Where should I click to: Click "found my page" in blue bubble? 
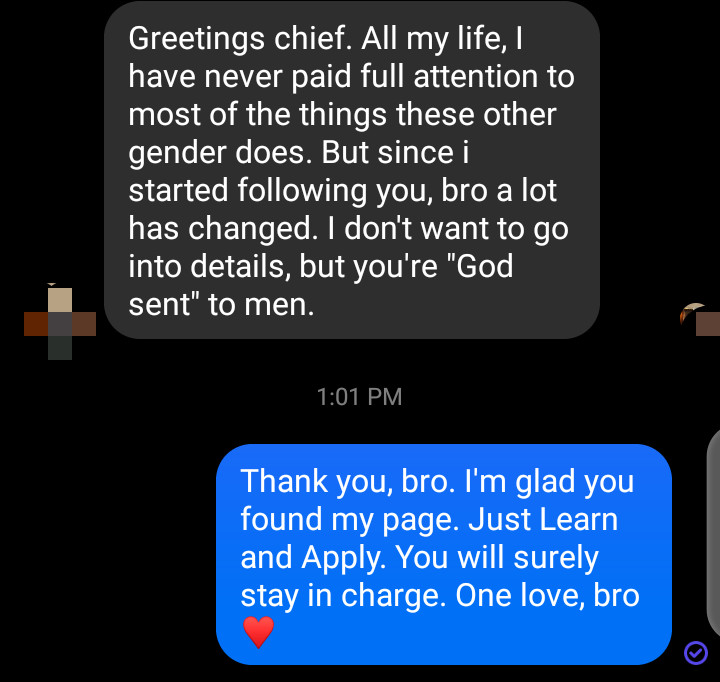350,520
